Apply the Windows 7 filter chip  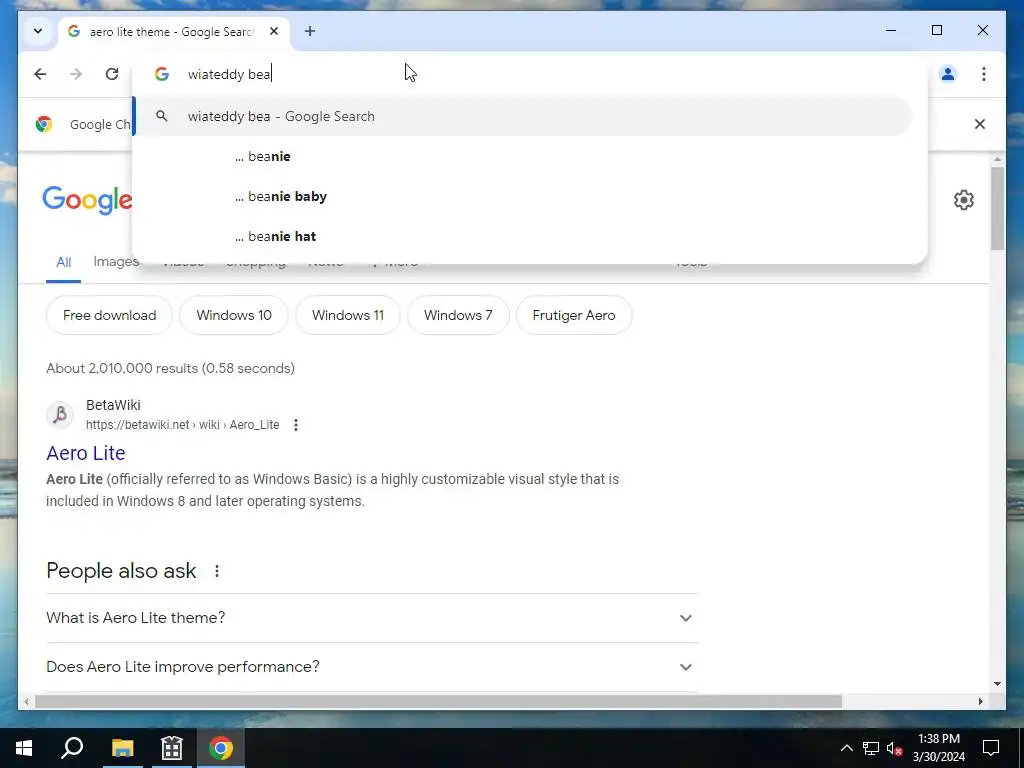(x=458, y=315)
